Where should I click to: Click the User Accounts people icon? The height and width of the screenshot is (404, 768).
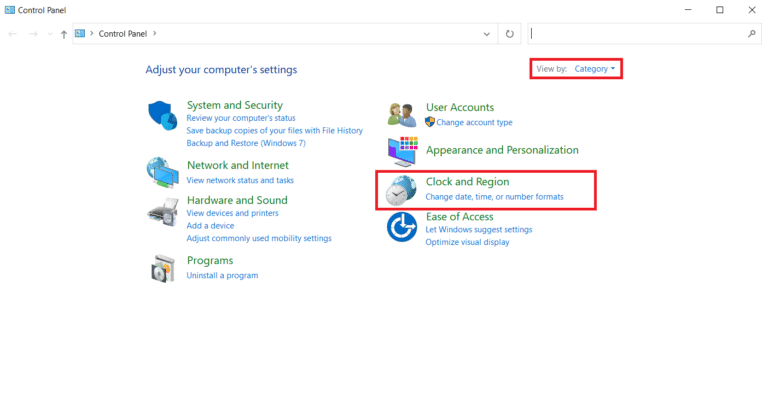click(x=402, y=114)
